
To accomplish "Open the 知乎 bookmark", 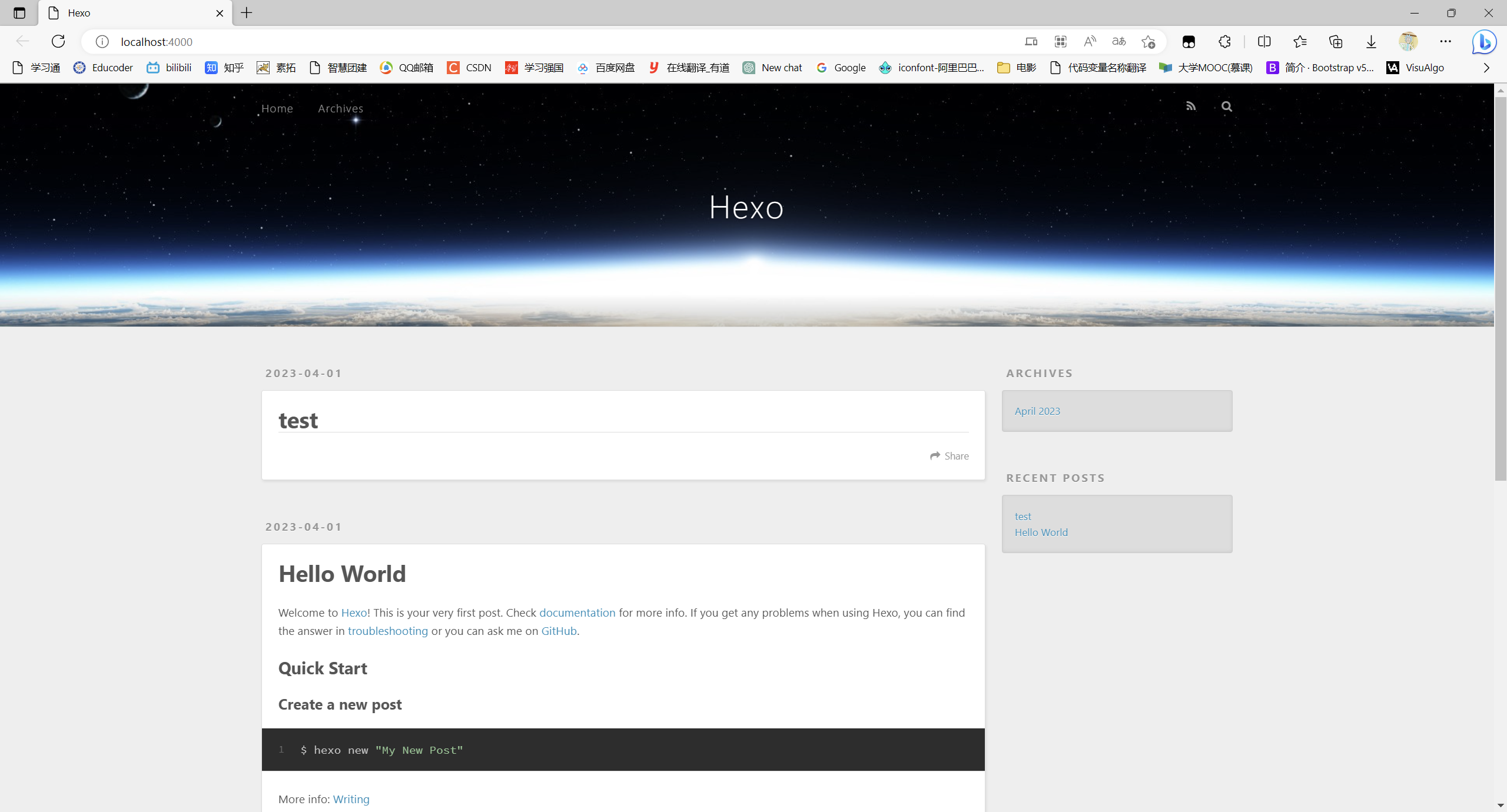I will click(x=224, y=68).
